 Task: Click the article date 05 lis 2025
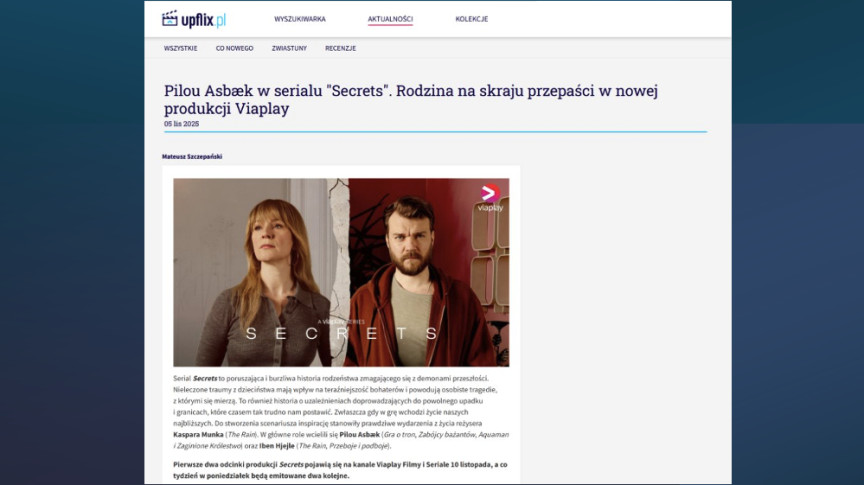[x=181, y=123]
